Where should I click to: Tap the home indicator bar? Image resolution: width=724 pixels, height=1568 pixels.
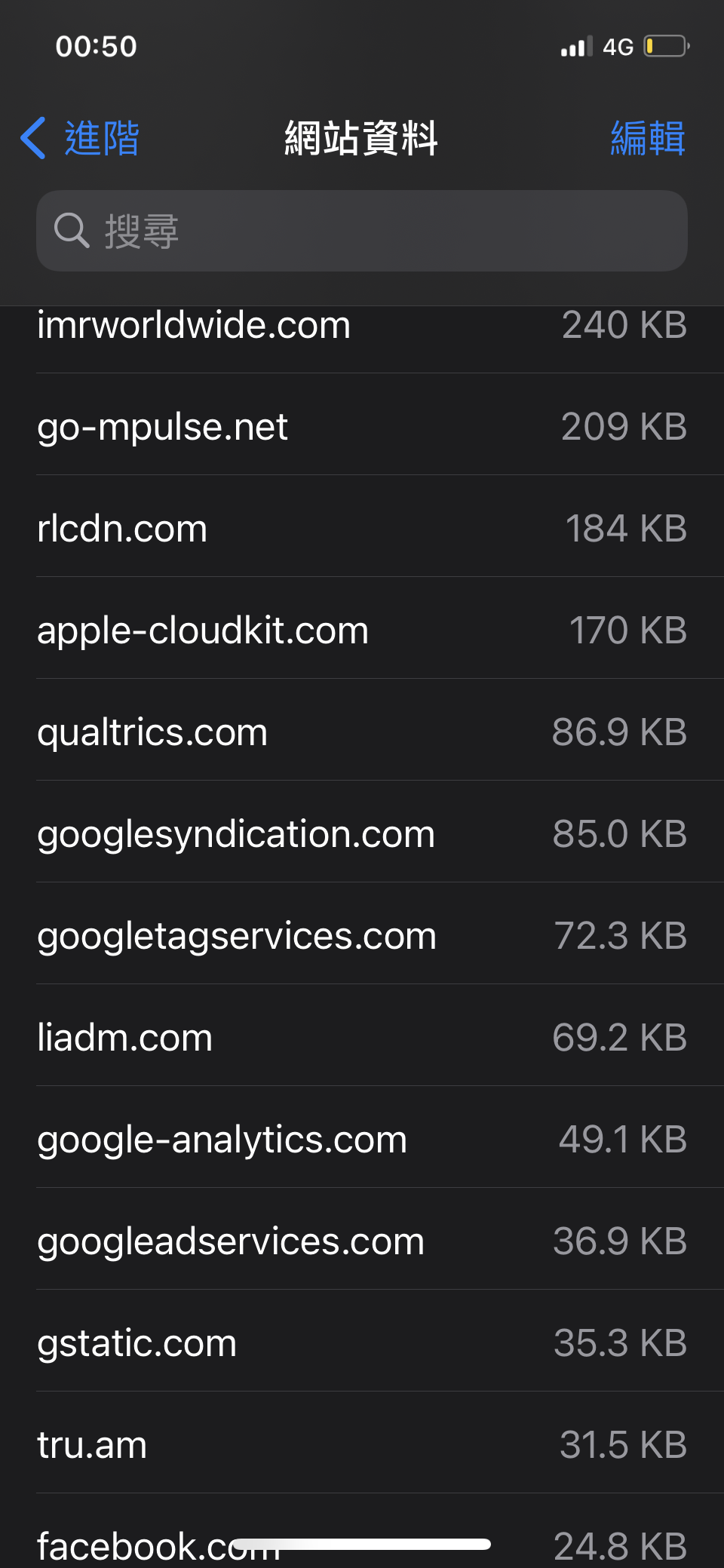pyautogui.click(x=362, y=1544)
